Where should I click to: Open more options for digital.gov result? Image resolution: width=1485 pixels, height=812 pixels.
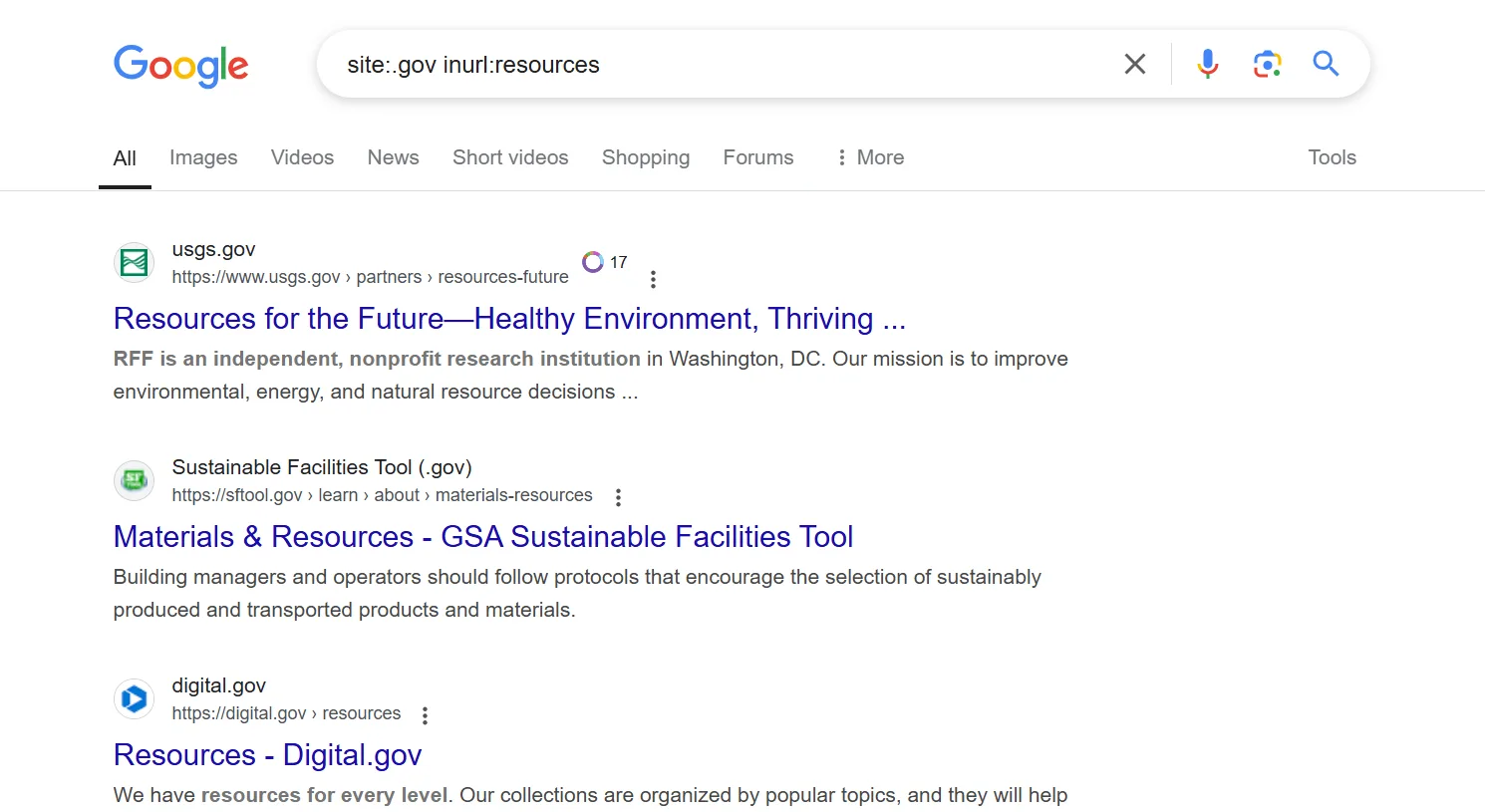[x=425, y=715]
